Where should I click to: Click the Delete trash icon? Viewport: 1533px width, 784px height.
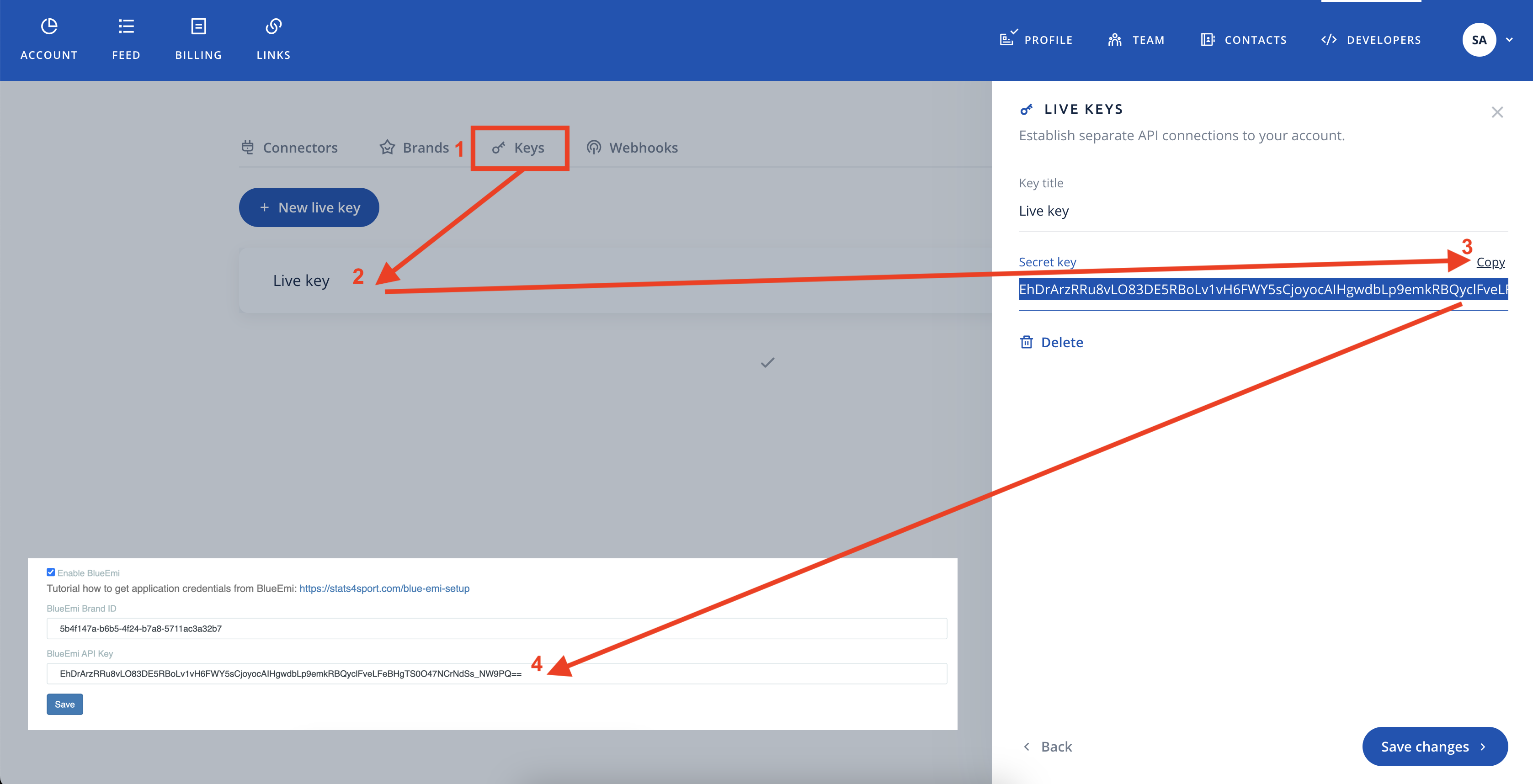[x=1027, y=342]
